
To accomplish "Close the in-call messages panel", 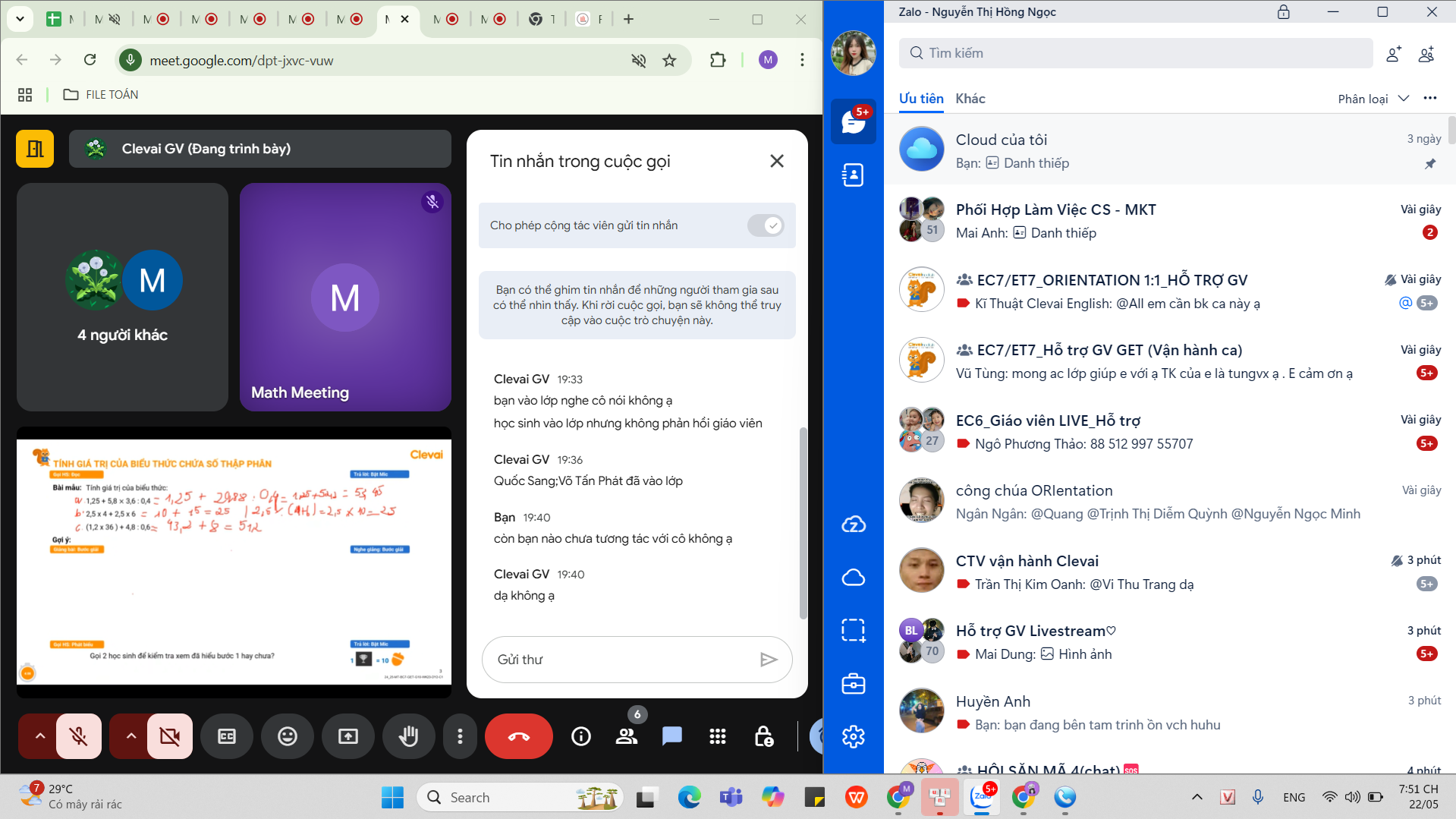I will (x=777, y=161).
